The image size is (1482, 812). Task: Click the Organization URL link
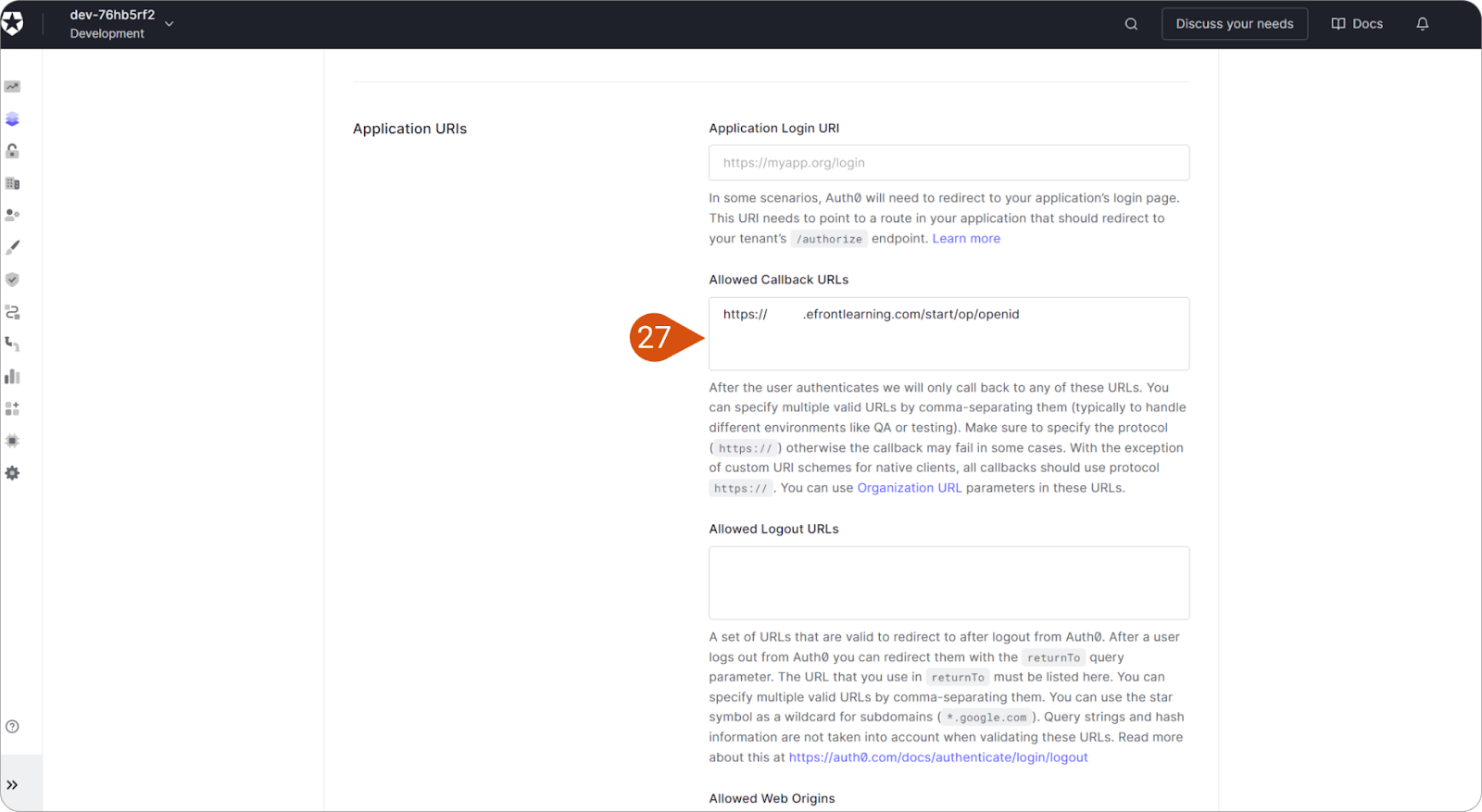(910, 488)
